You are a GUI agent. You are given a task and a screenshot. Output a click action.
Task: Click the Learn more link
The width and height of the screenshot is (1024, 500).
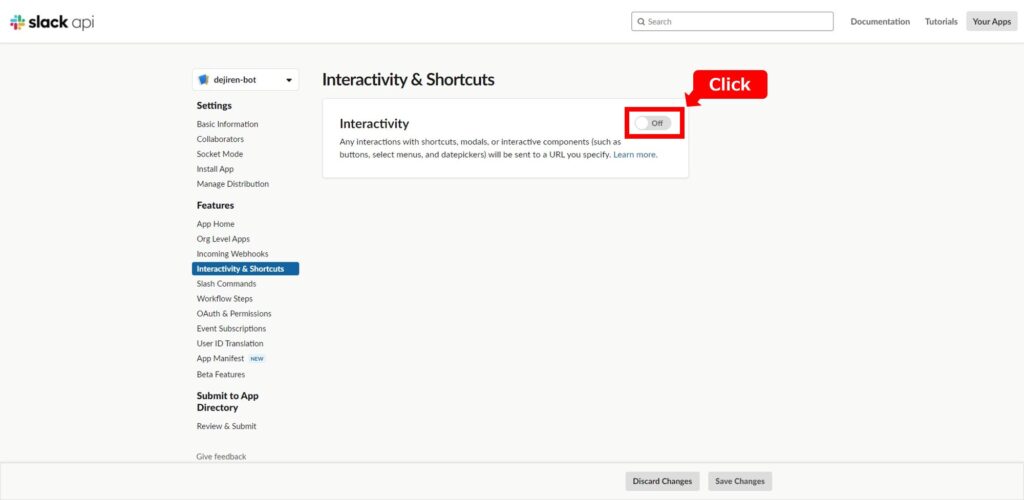point(635,155)
